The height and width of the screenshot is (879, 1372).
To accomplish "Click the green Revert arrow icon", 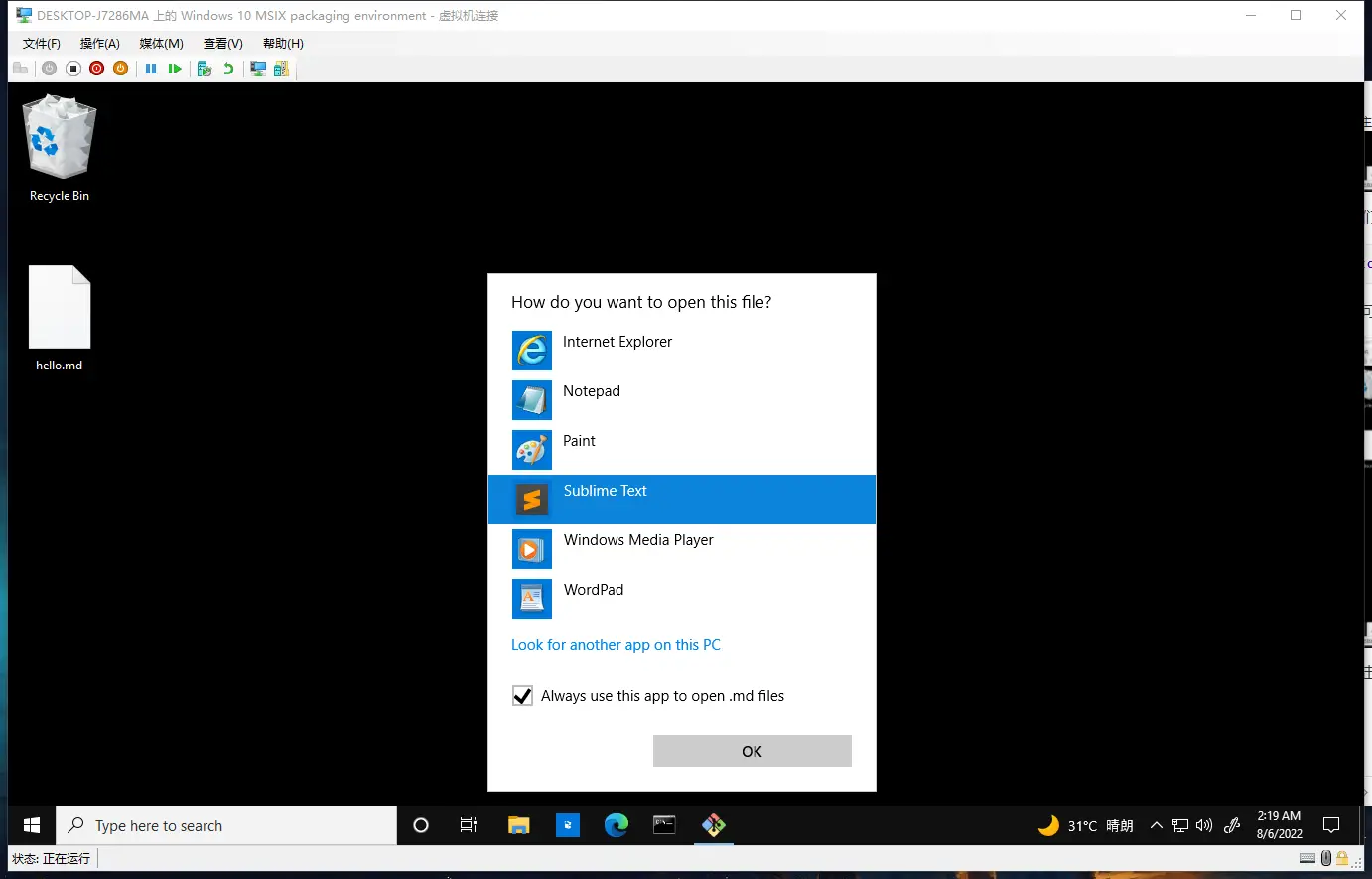I will [228, 69].
